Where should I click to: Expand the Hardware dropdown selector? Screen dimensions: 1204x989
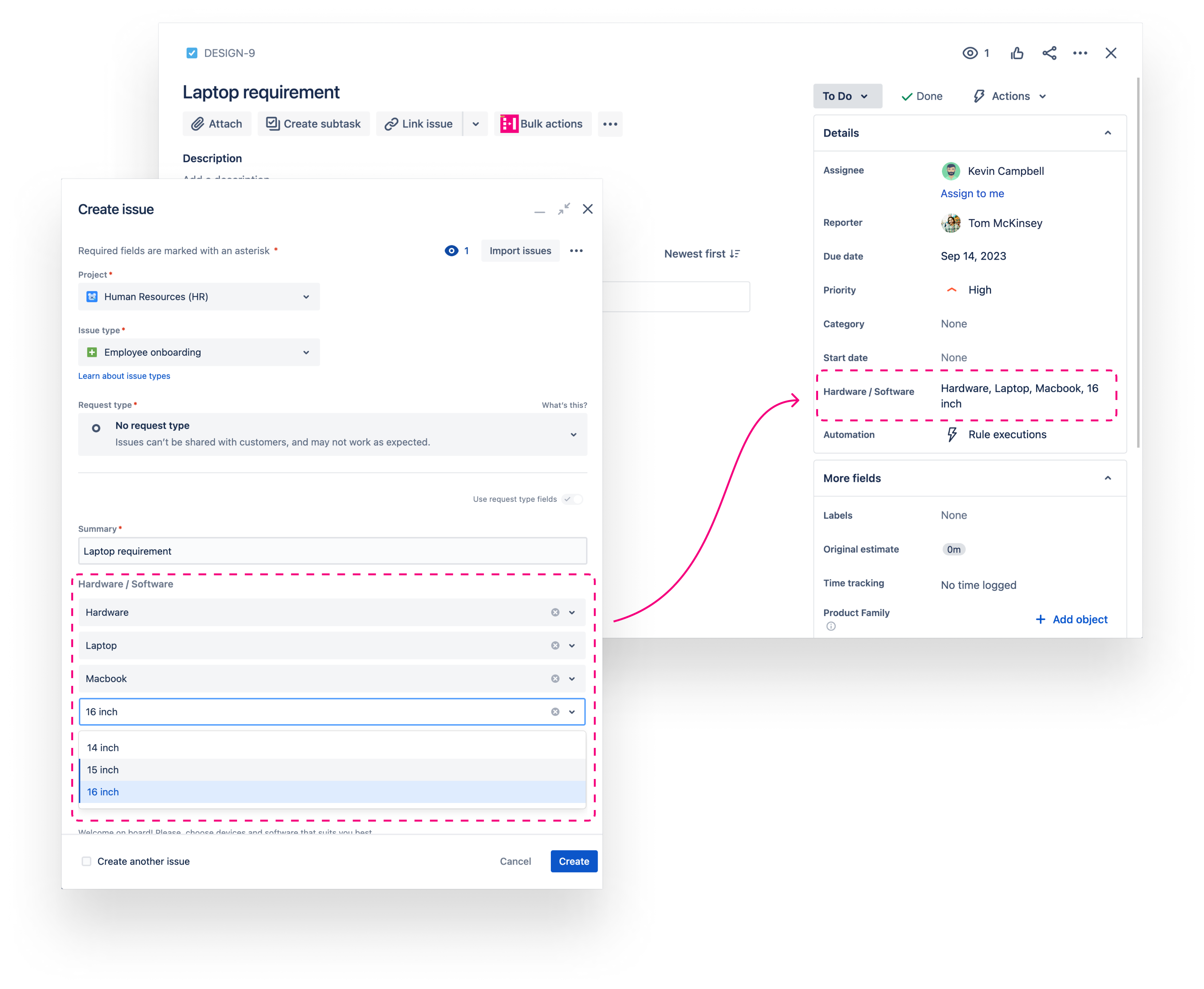click(x=572, y=611)
